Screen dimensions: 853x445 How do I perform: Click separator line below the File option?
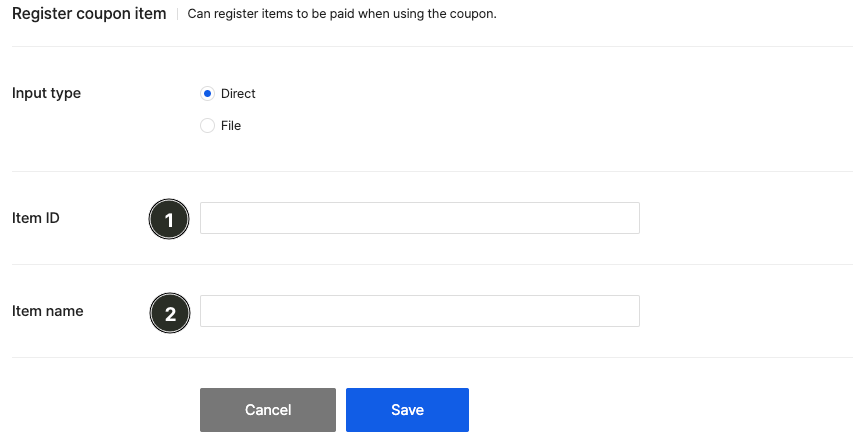pos(432,172)
